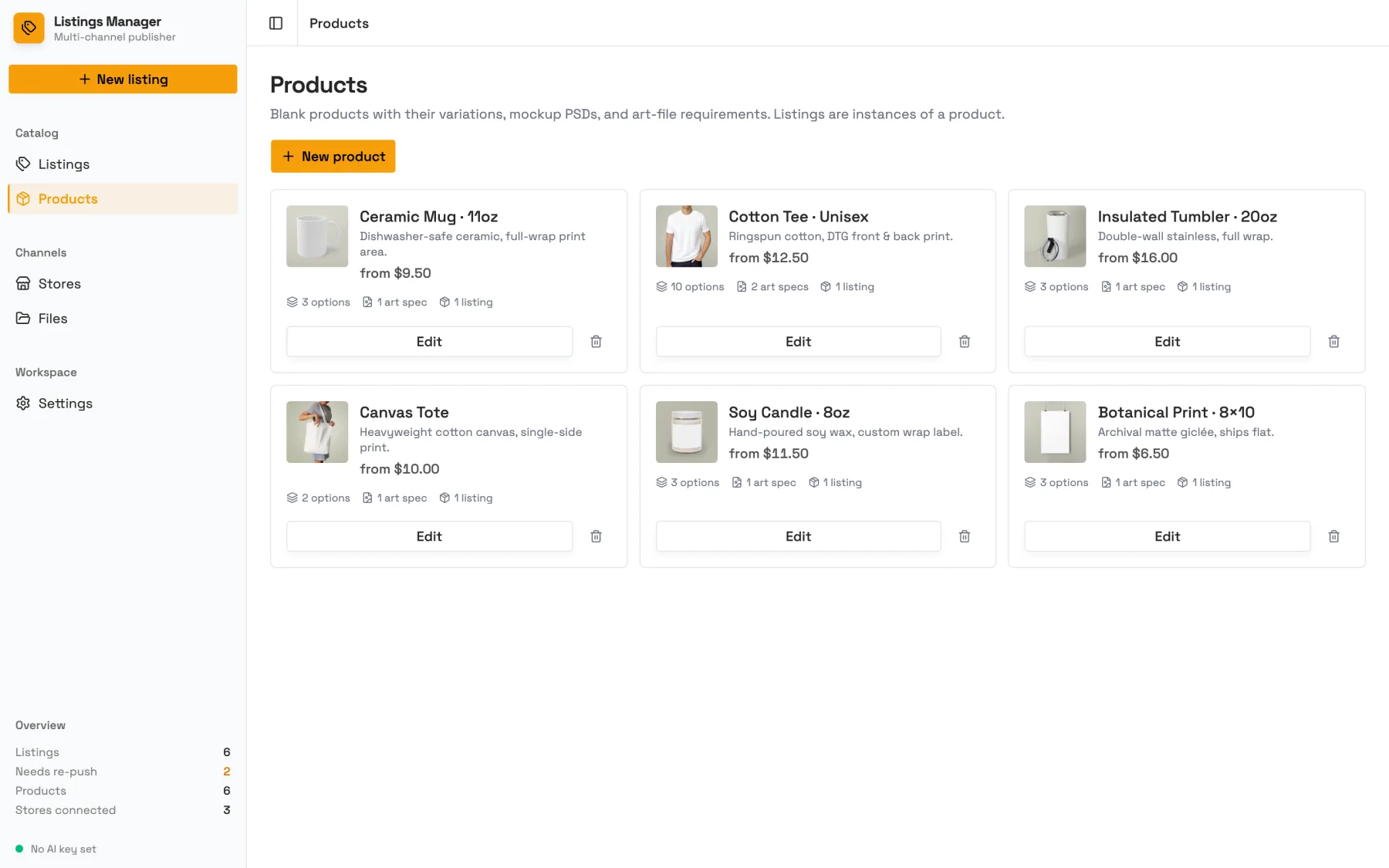This screenshot has width=1389, height=868.
Task: Delete the Canvas Tote product
Action: pyautogui.click(x=596, y=536)
